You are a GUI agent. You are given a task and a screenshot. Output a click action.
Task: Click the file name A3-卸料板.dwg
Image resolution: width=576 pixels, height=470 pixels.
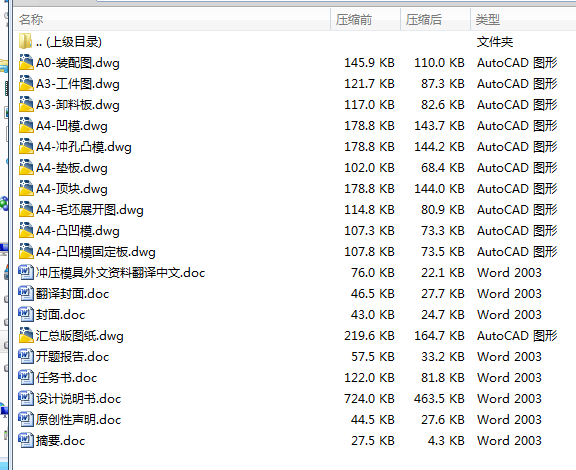coord(78,105)
